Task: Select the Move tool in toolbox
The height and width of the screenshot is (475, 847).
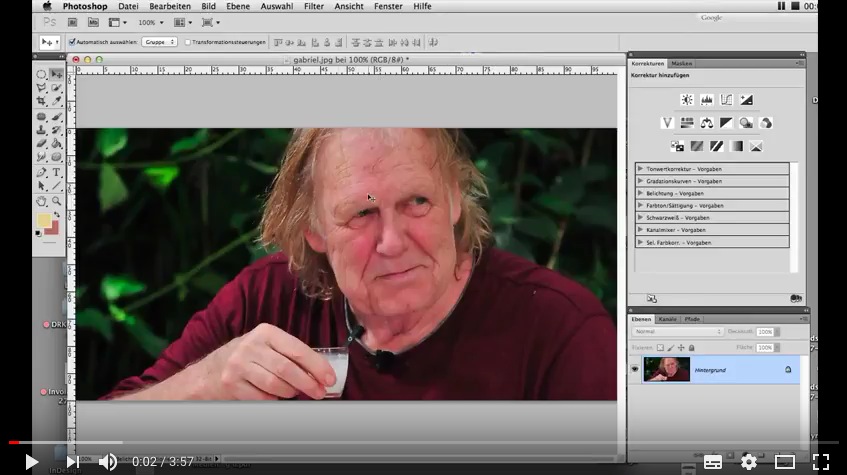Action: click(x=57, y=74)
